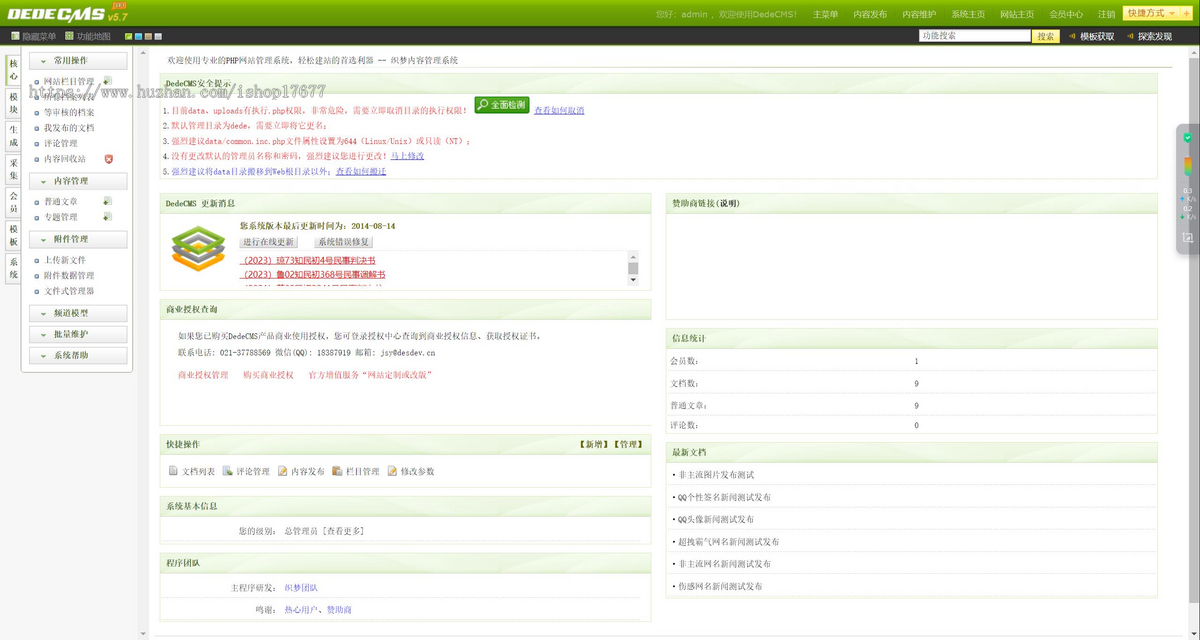Switch to the 系统 side tab

click(13, 267)
